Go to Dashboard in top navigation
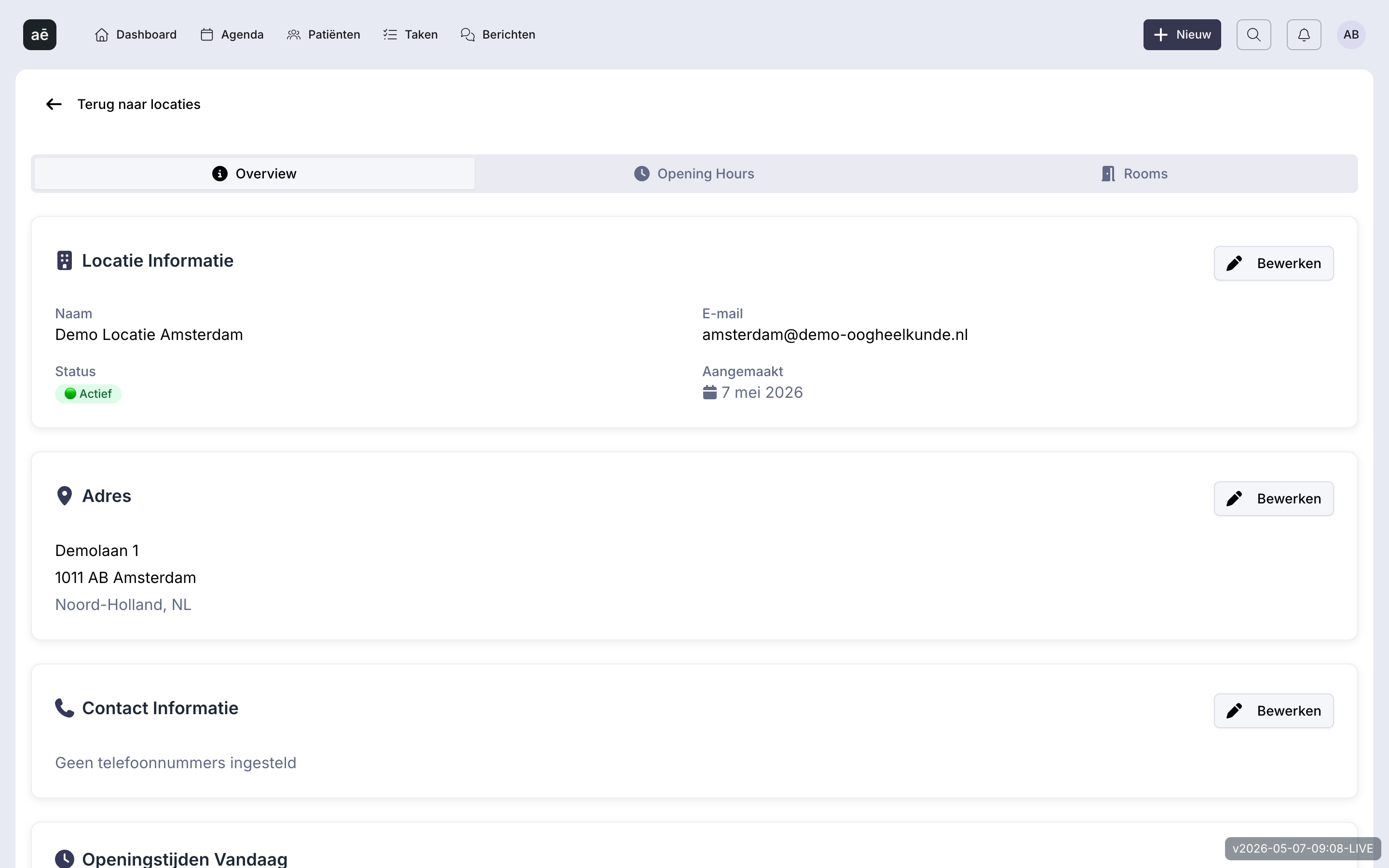Image resolution: width=1389 pixels, height=868 pixels. tap(136, 34)
